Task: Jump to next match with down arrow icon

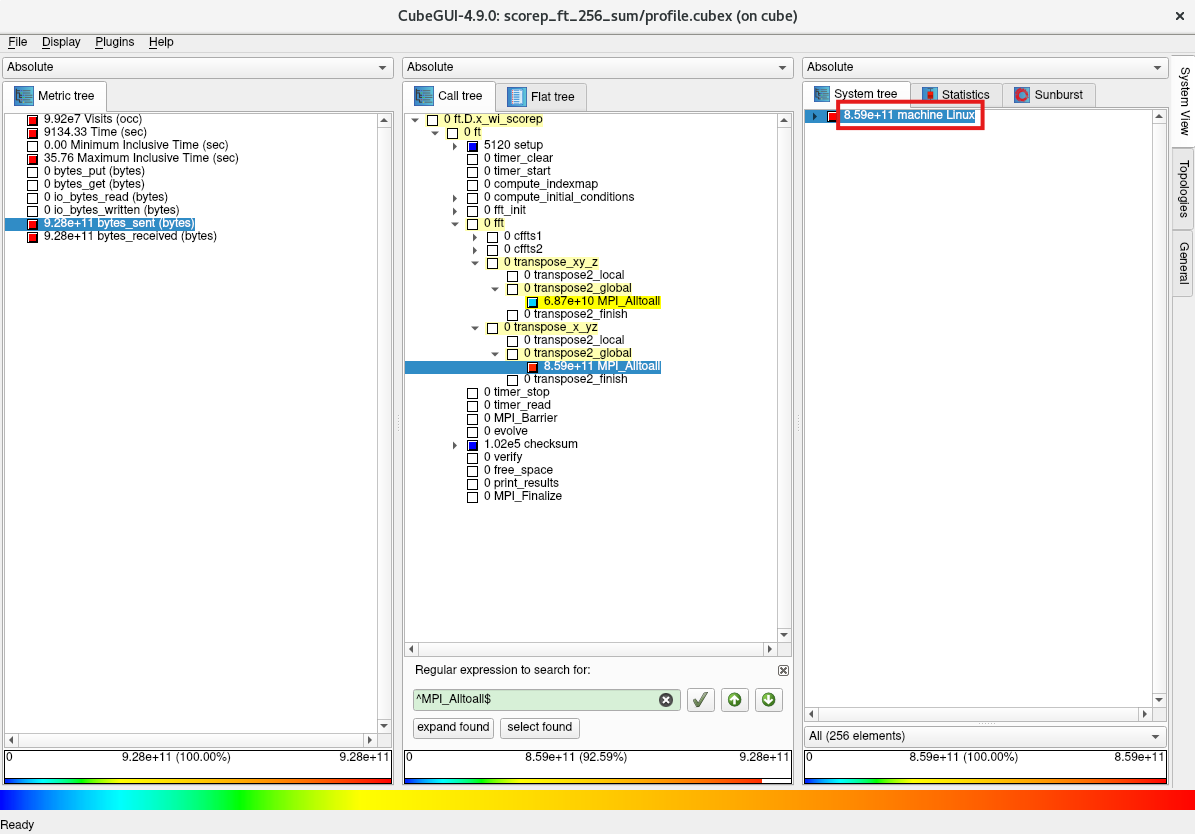Action: (768, 700)
